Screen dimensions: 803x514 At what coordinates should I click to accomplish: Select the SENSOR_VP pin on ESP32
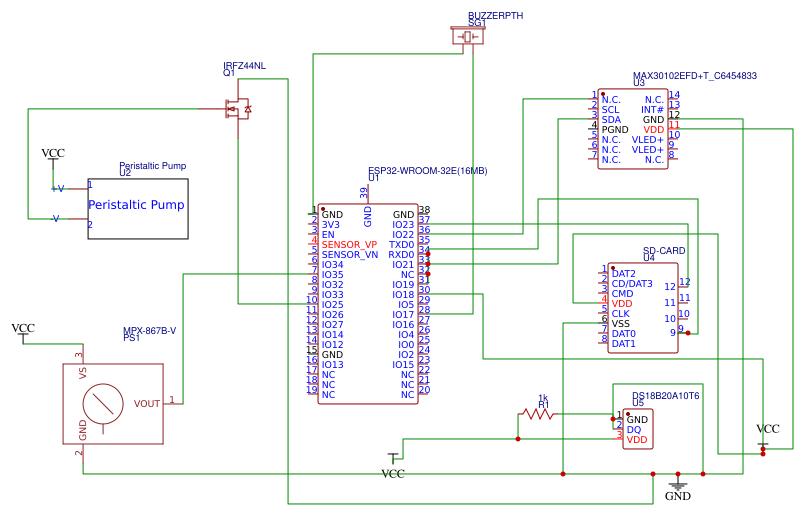point(349,245)
